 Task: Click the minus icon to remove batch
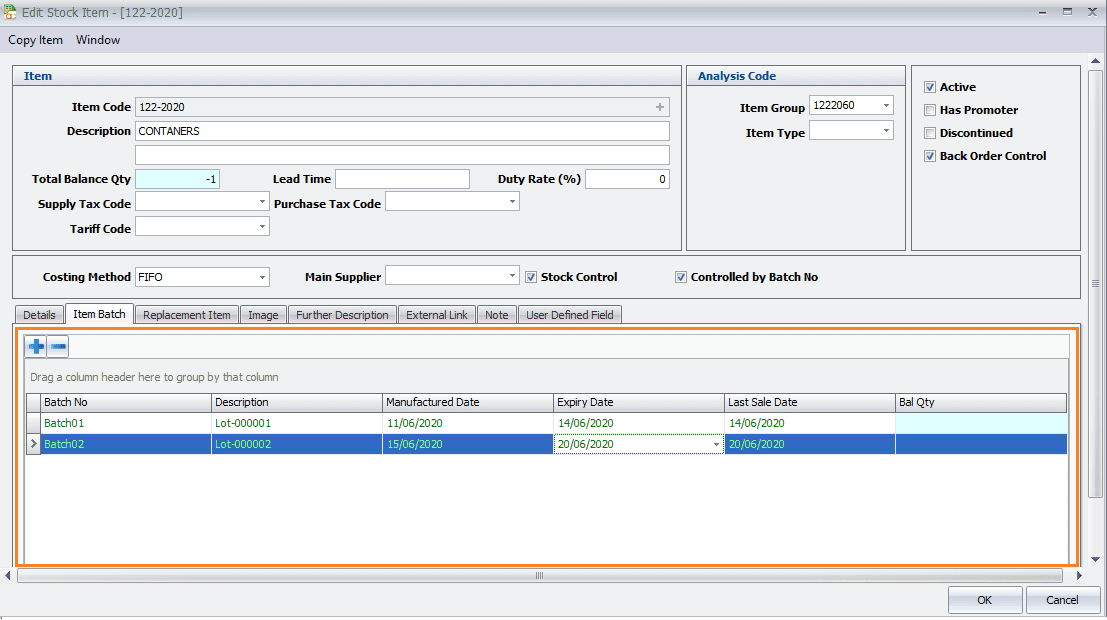(x=59, y=347)
